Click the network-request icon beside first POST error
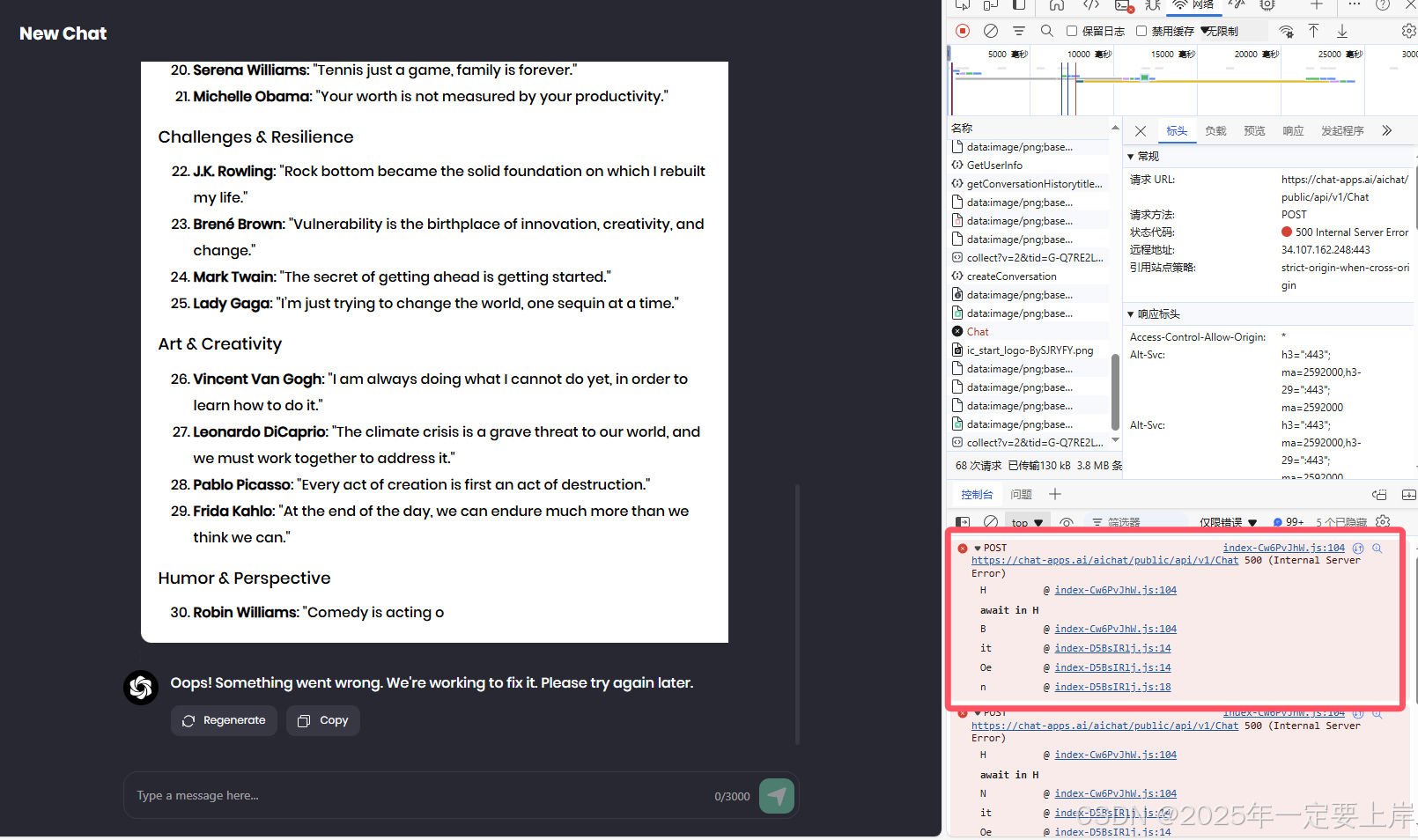This screenshot has height=840, width=1418. coord(1358,548)
